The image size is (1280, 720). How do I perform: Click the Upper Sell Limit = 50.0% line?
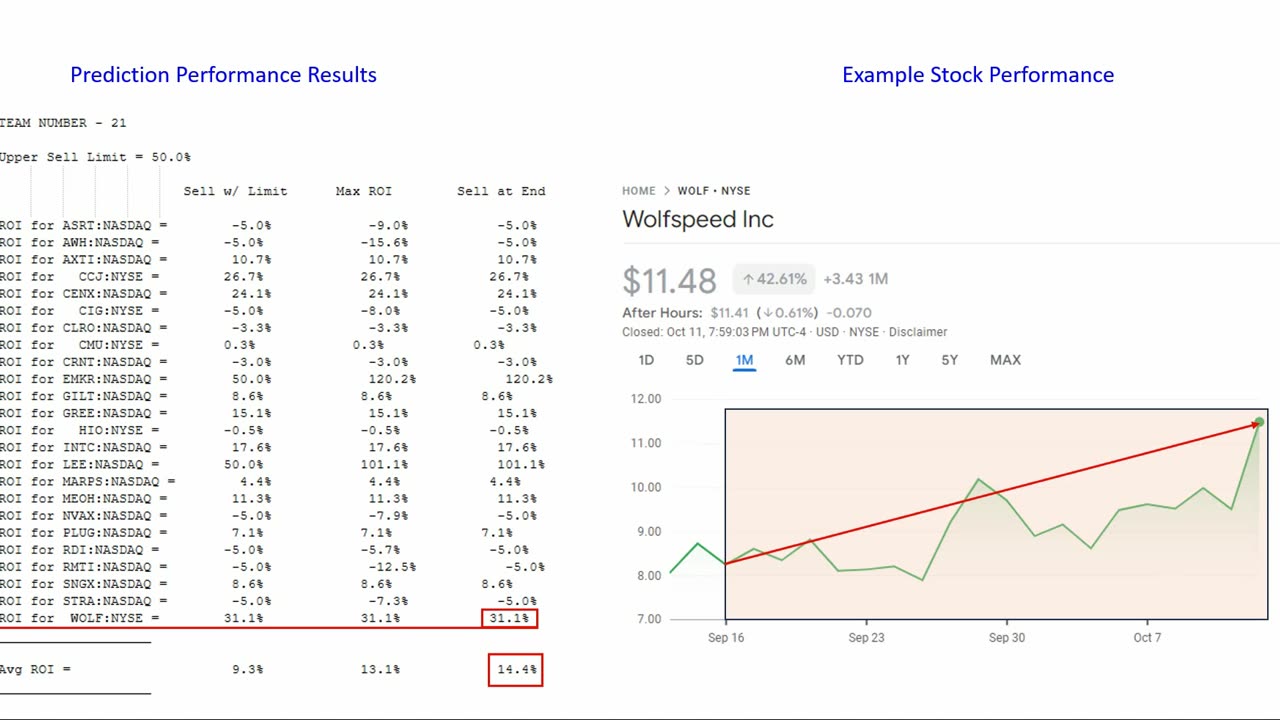click(x=95, y=157)
